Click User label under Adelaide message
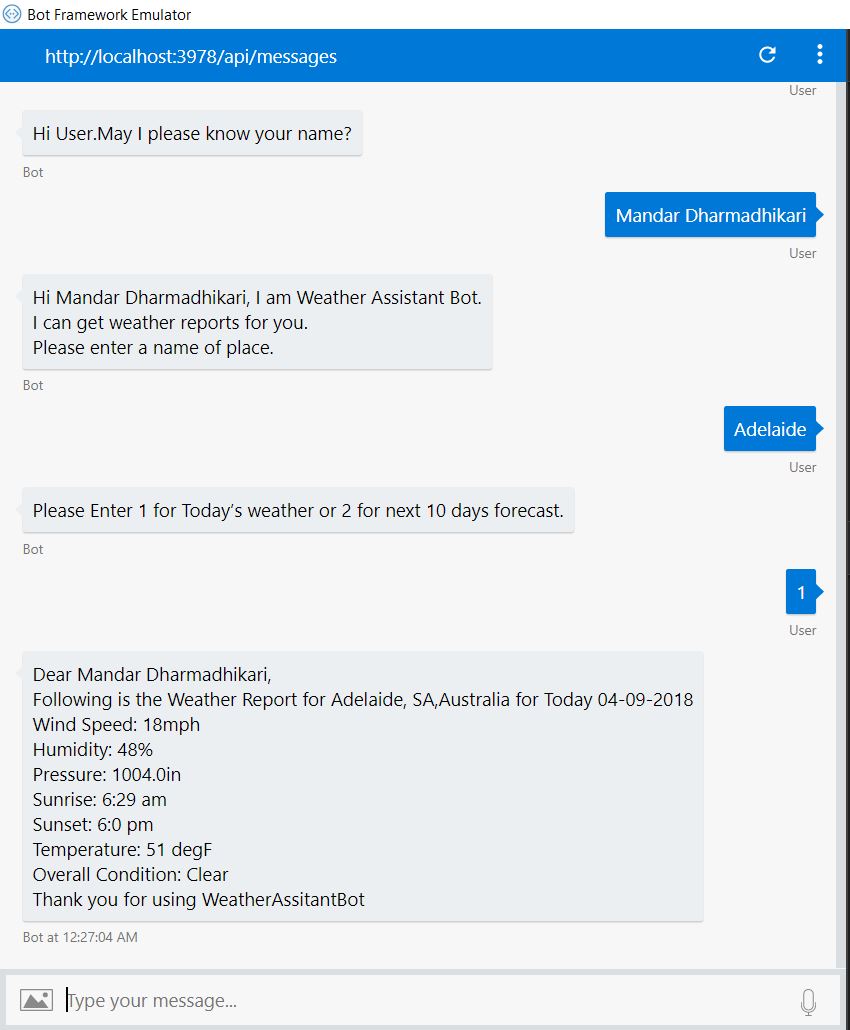The image size is (850, 1030). (802, 467)
